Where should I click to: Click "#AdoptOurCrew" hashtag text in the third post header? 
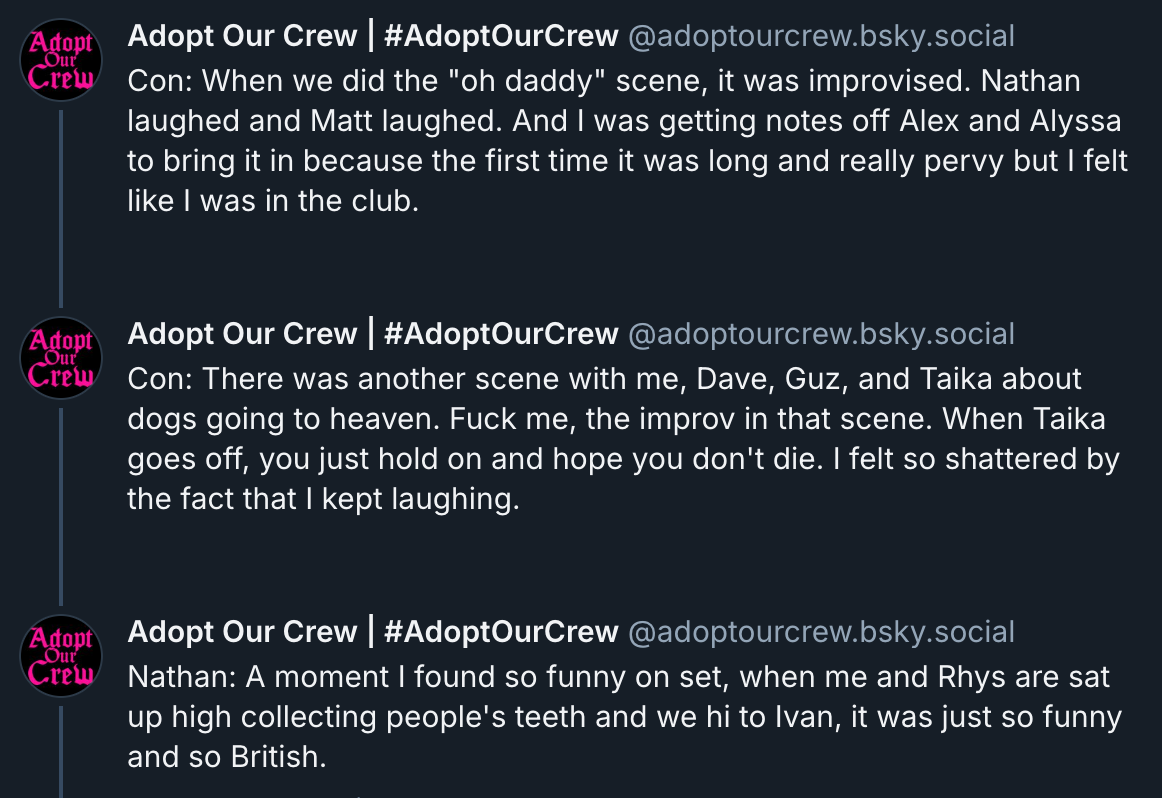click(x=501, y=632)
